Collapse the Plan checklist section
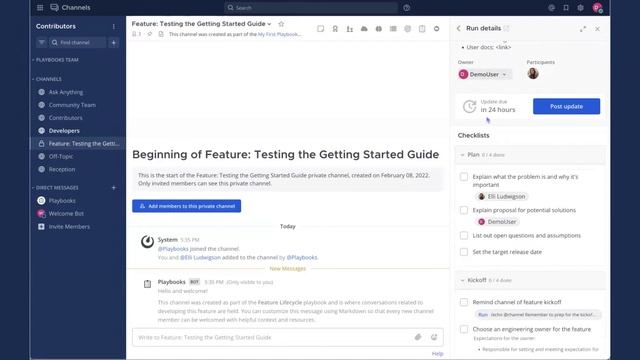Screen dimensions: 640x360 coord(462,155)
